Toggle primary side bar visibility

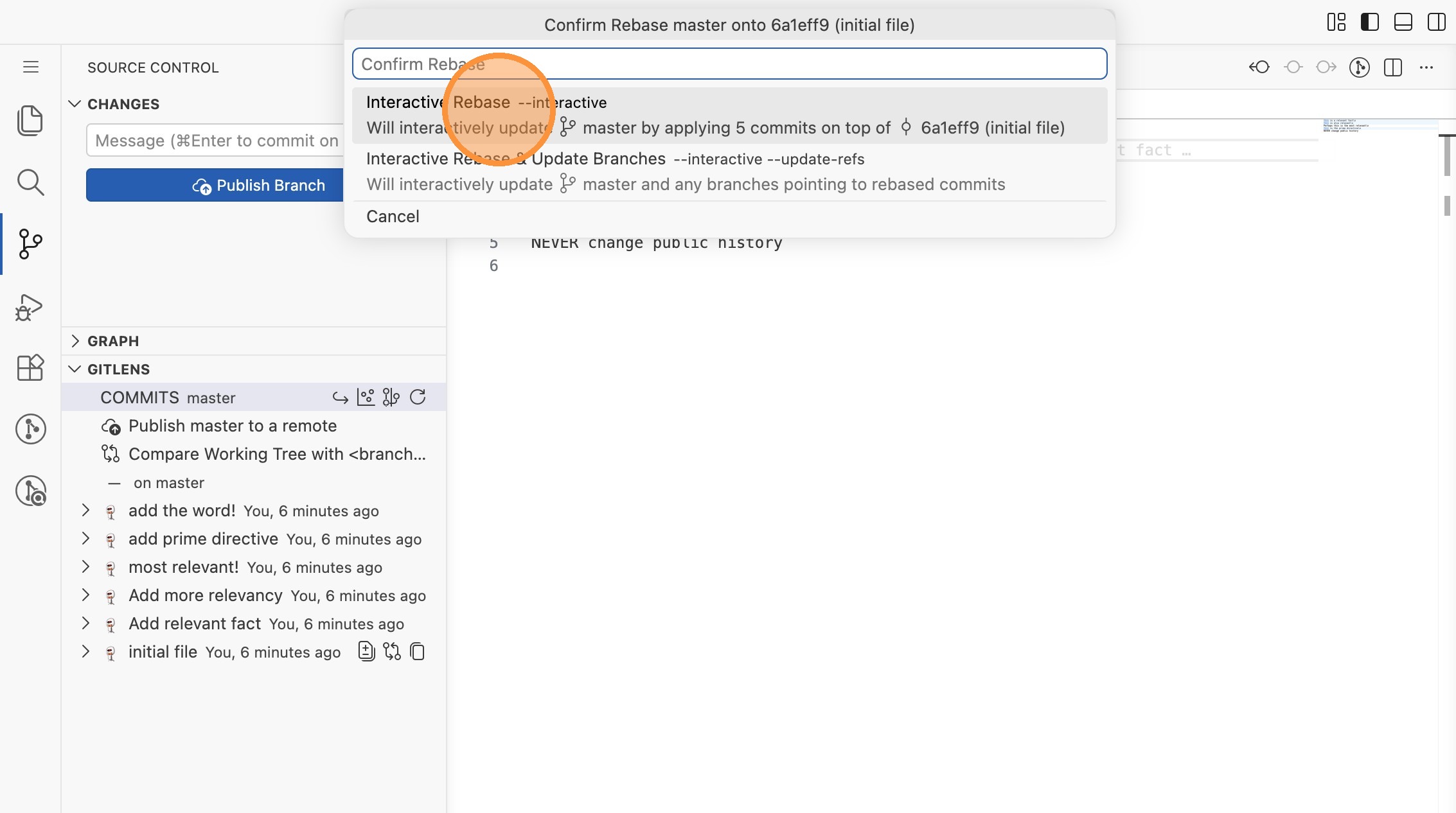[1369, 22]
